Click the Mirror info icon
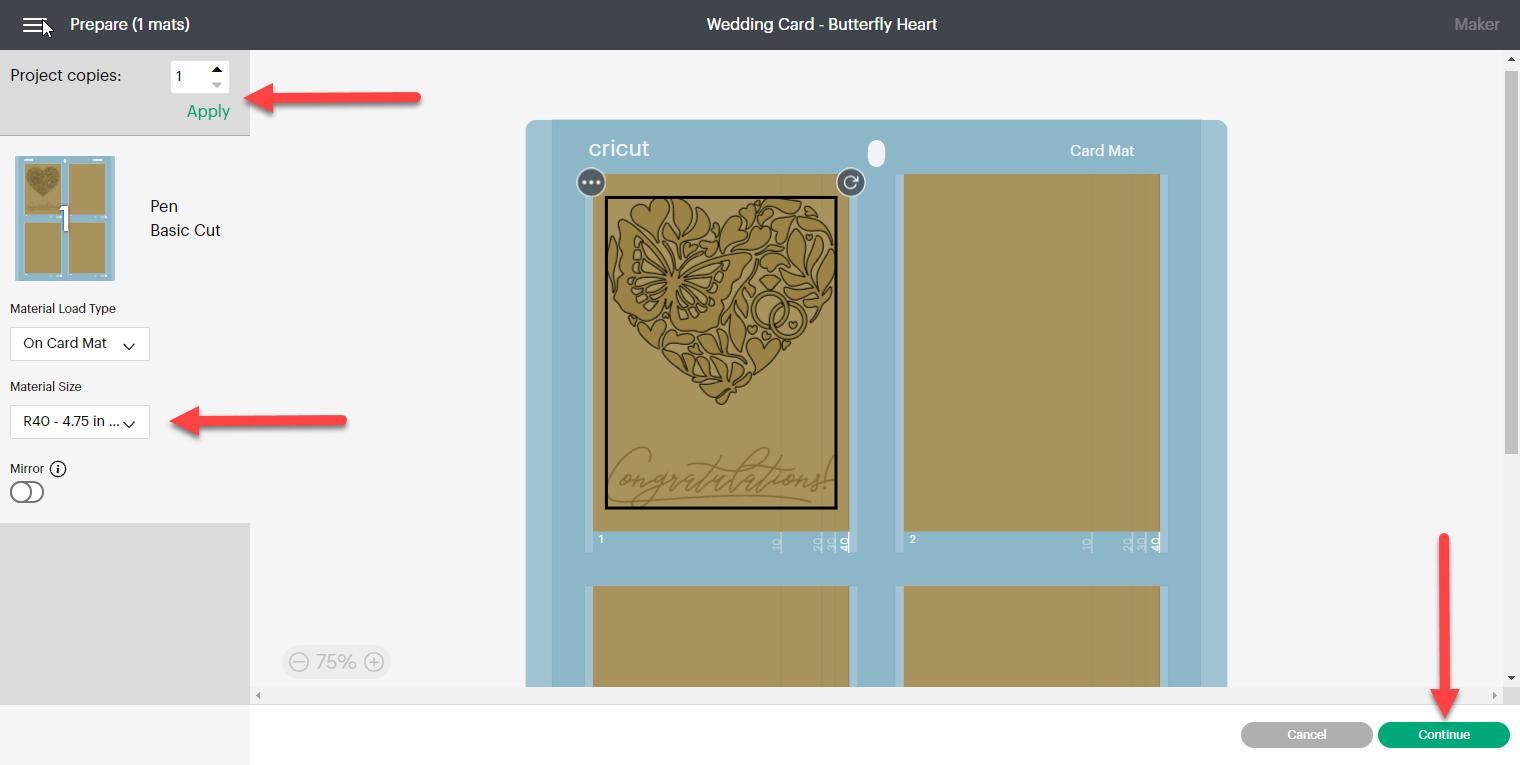This screenshot has width=1520, height=765. [58, 469]
